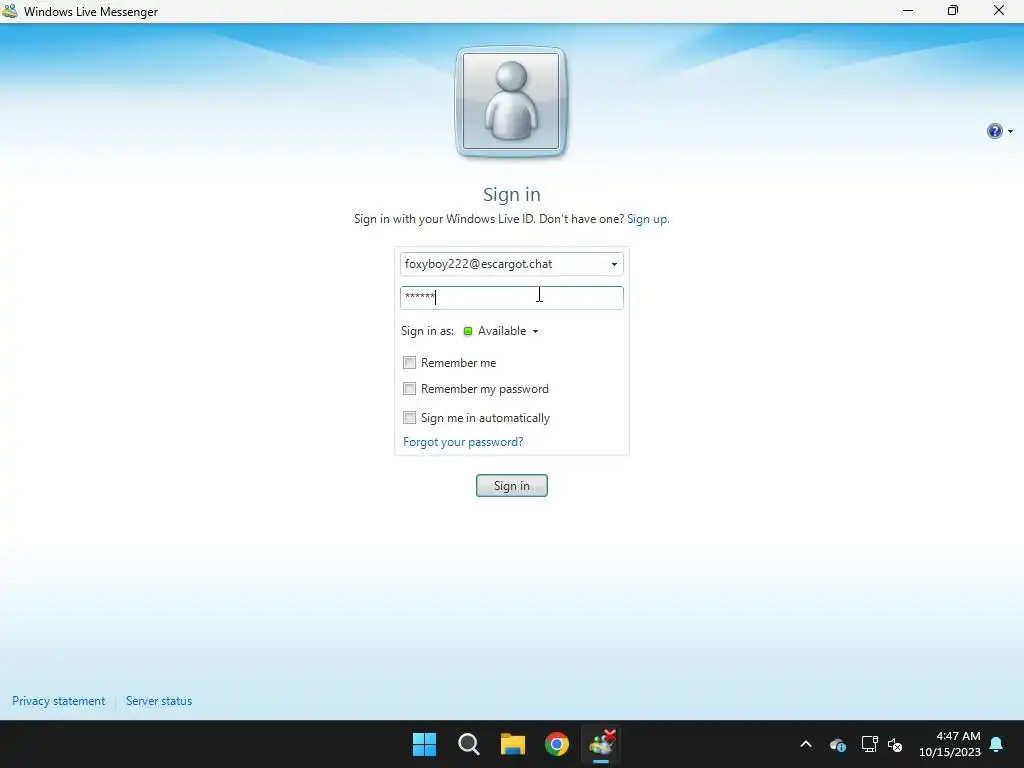Click the OneDrive cloud tray icon

click(x=837, y=744)
